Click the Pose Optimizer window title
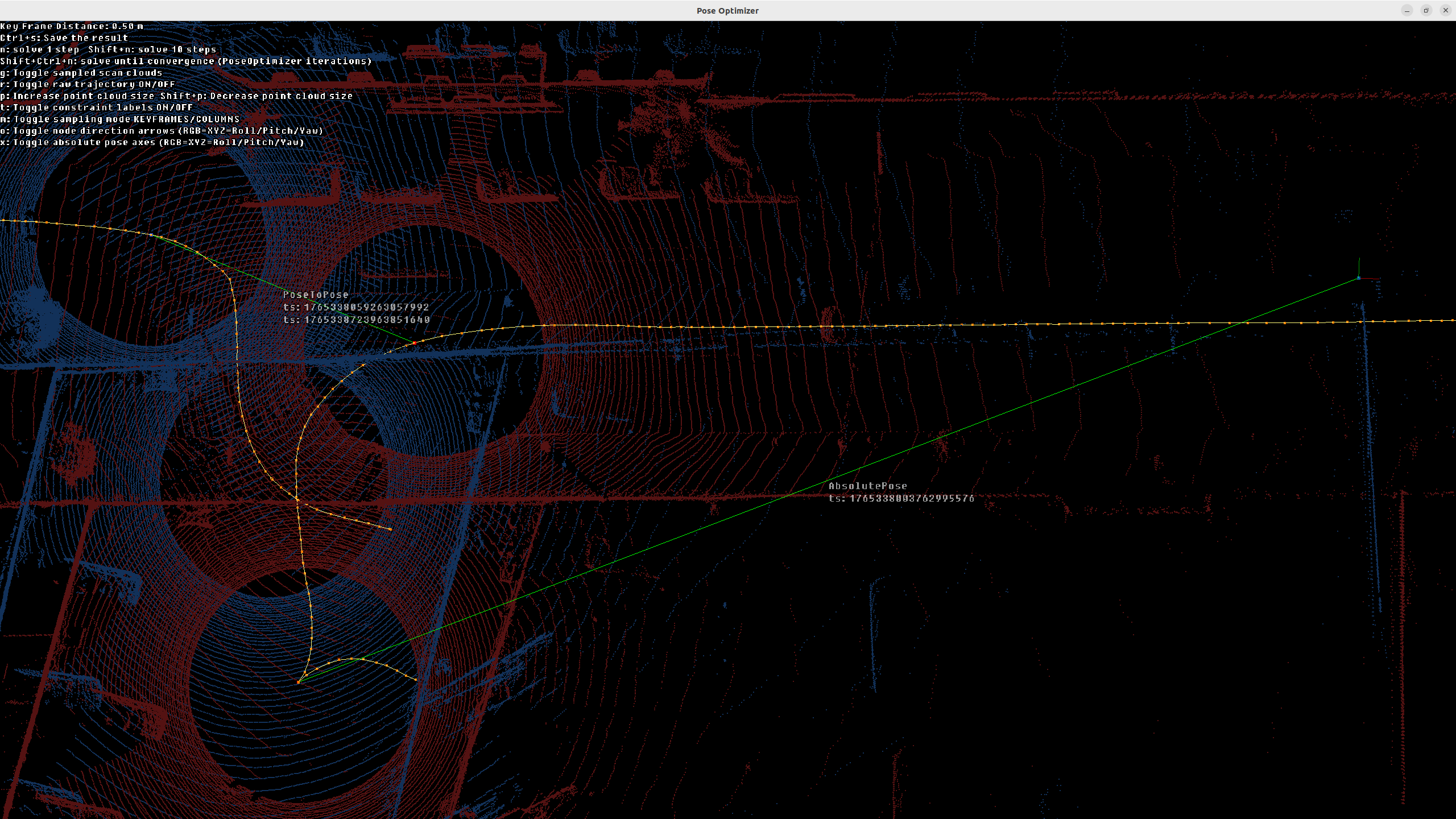1456x819 pixels. coord(727,11)
